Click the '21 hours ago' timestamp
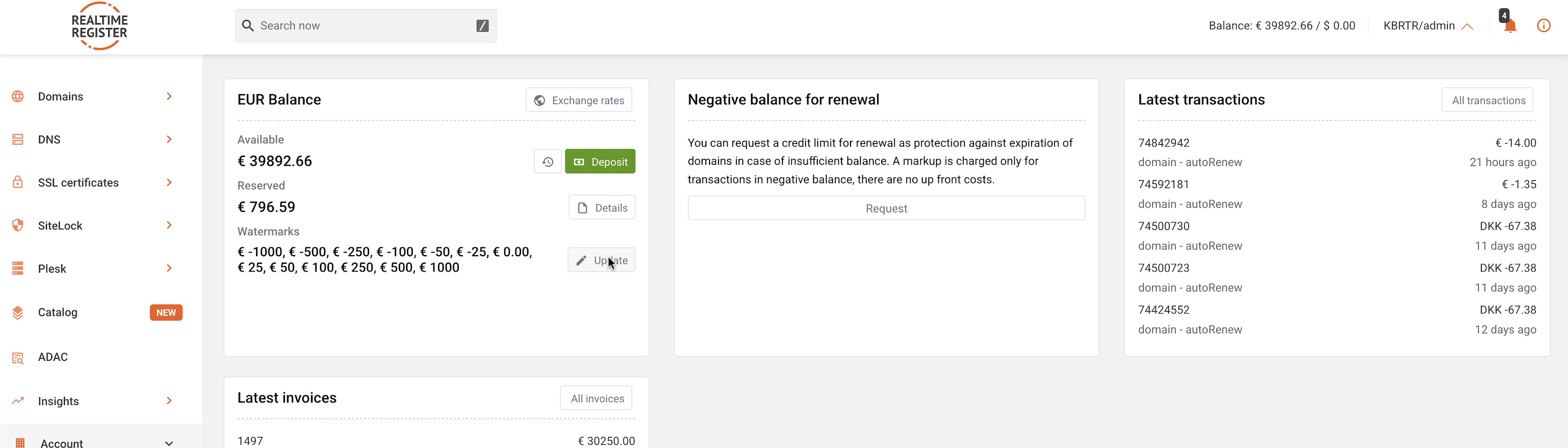Screen dimensions: 1568x448 (1503, 162)
